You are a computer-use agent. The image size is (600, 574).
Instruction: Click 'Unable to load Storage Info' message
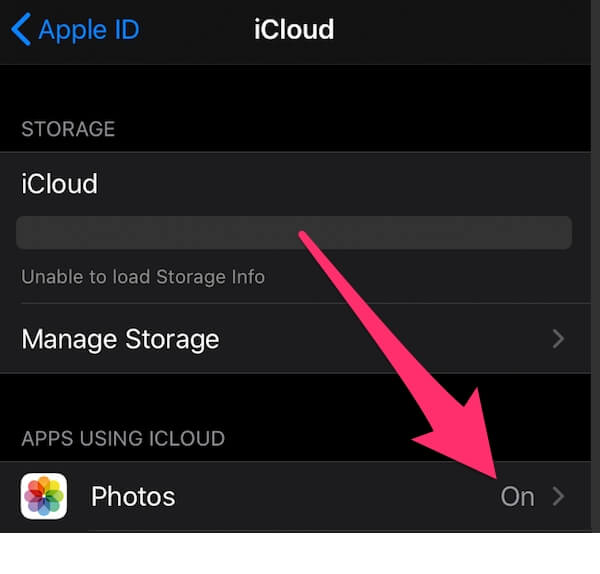pyautogui.click(x=143, y=277)
